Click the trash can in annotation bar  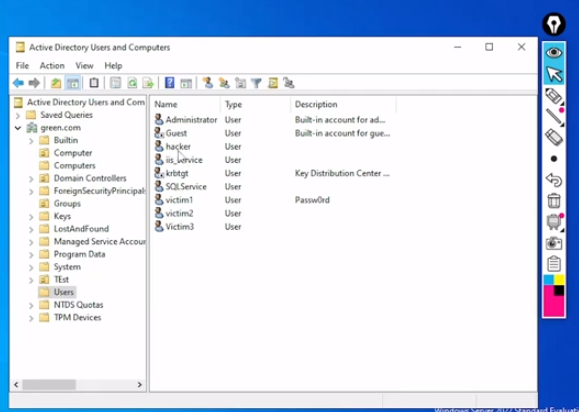tap(554, 201)
